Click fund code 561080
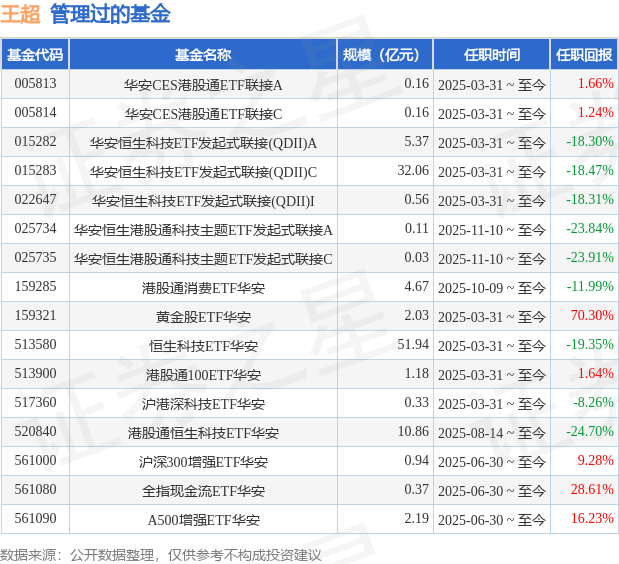 [35, 490]
